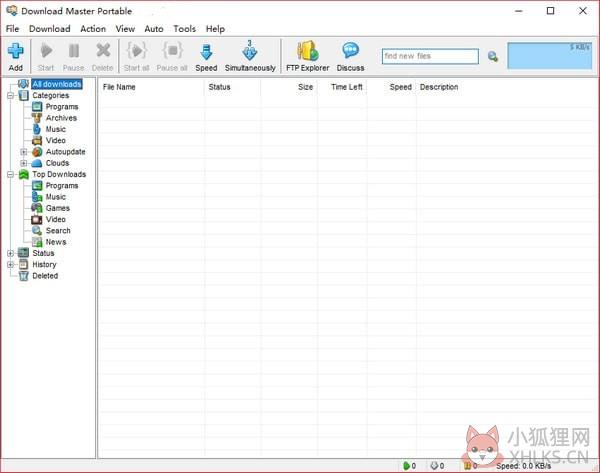Expand the History tree node
Viewport: 600px width, 473px height.
tap(10, 264)
